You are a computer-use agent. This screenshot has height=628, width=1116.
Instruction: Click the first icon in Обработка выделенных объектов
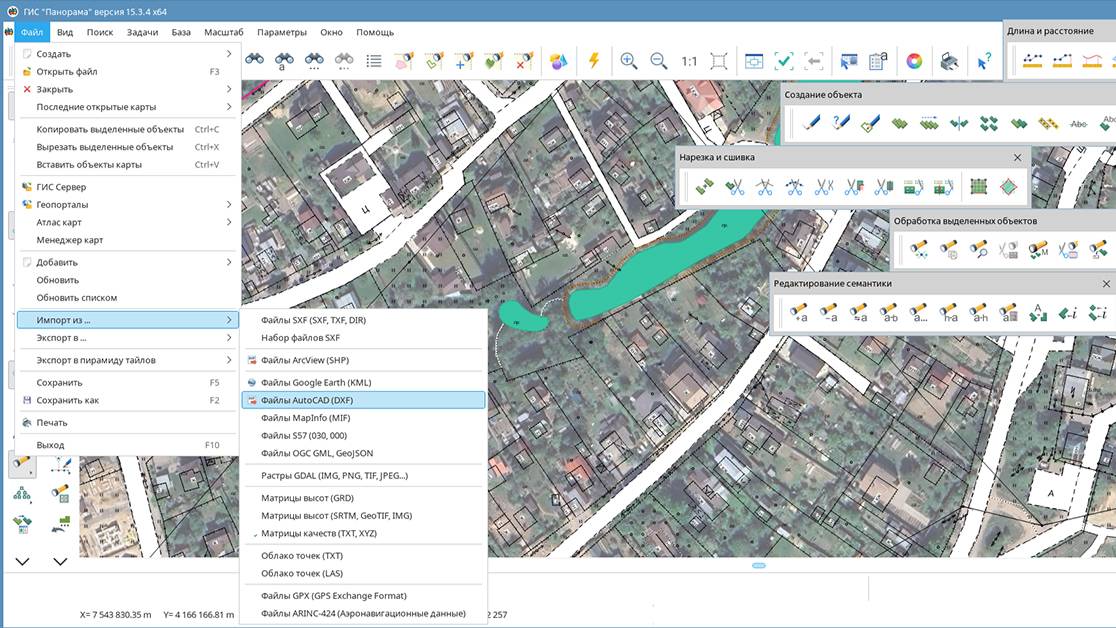919,249
